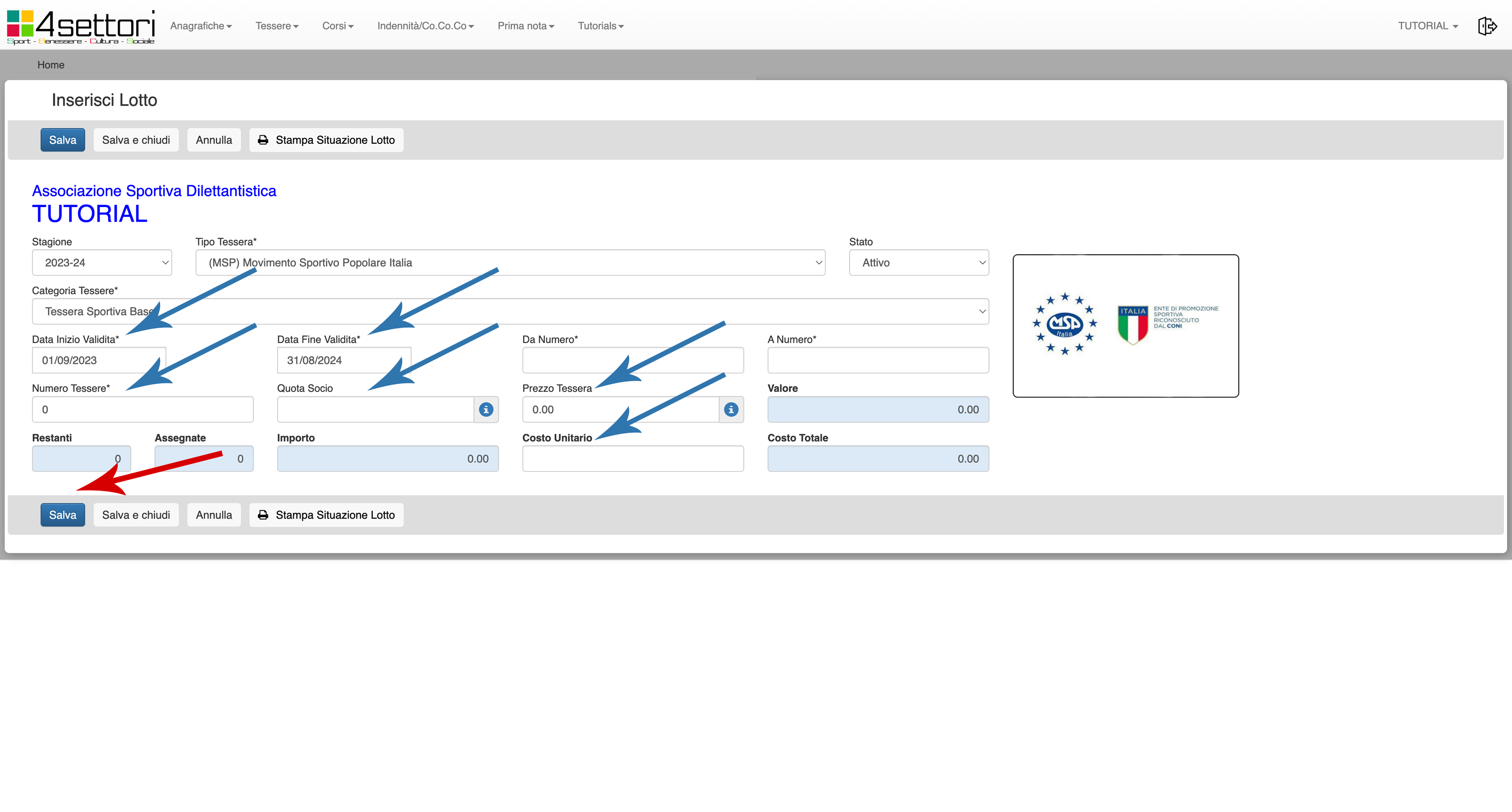Click the Prezzo Tessera info icon

731,409
